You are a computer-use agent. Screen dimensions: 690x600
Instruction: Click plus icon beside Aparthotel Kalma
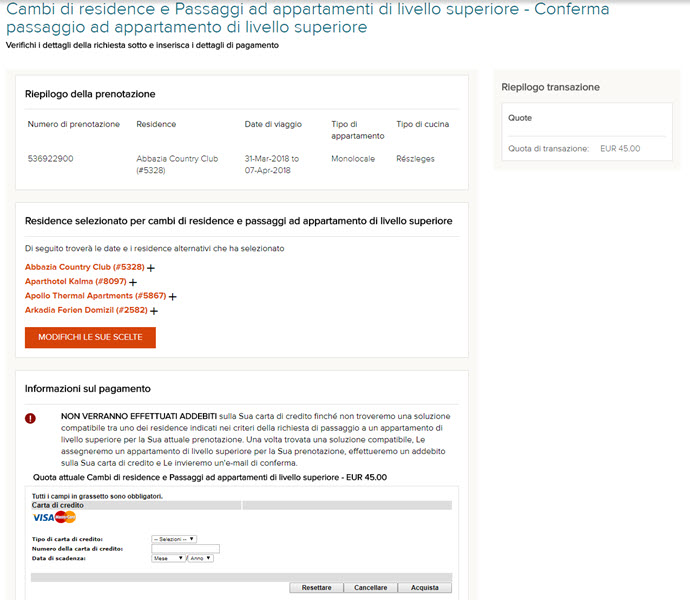point(133,283)
